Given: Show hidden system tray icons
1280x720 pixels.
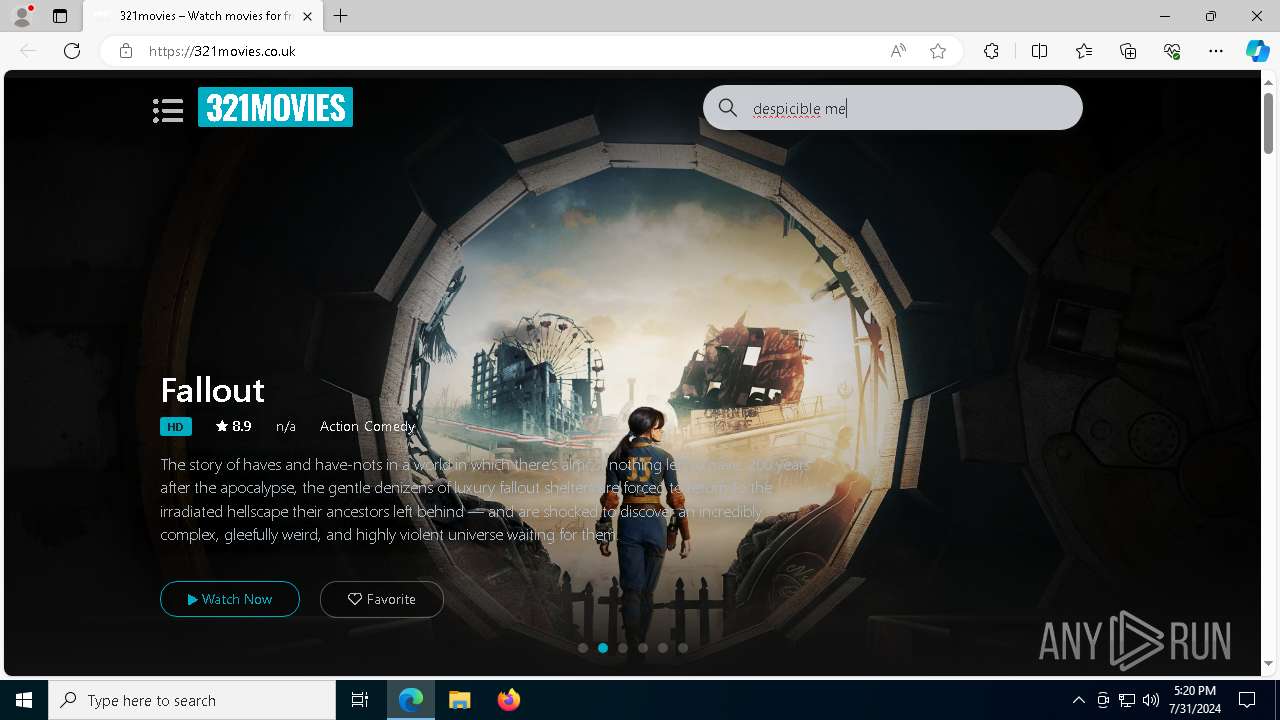Looking at the screenshot, I should tap(1078, 700).
